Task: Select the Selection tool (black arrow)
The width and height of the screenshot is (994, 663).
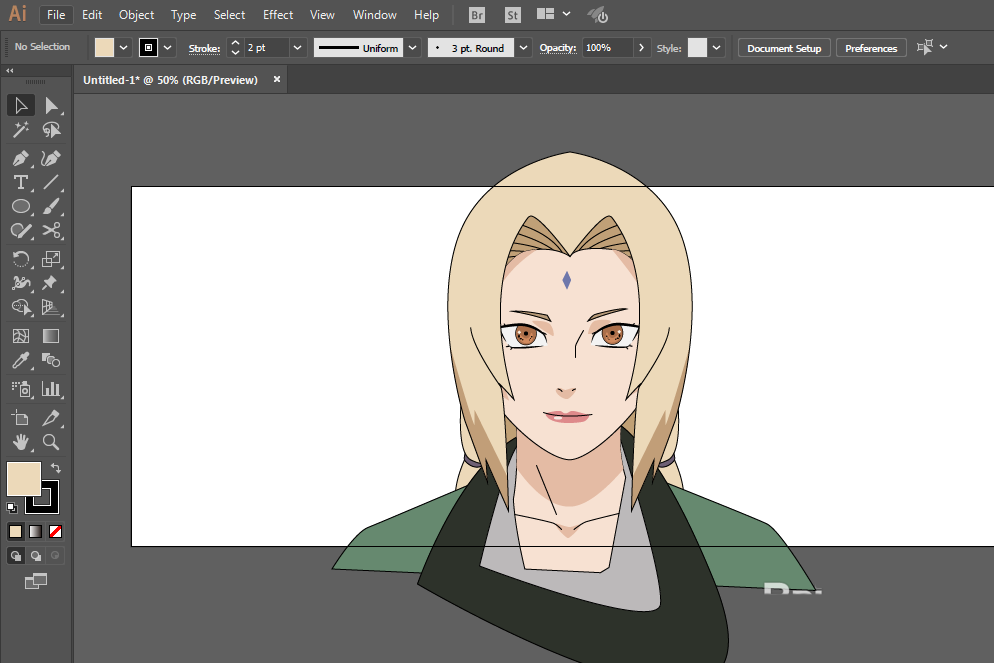Action: pyautogui.click(x=21, y=105)
